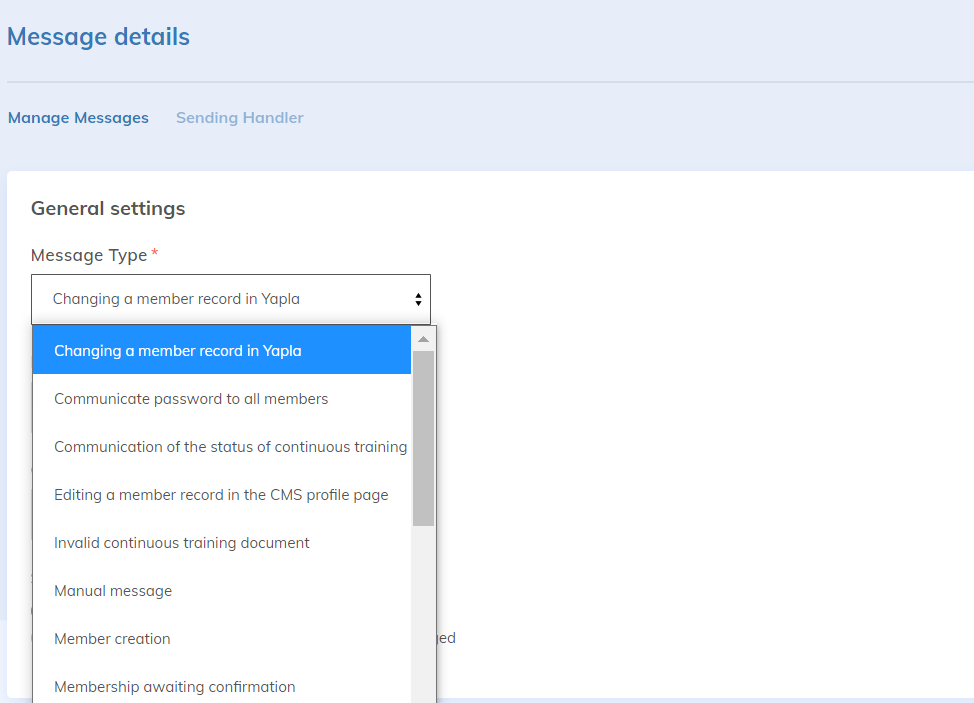
Task: Click the 'Message details' page title
Action: (x=98, y=37)
